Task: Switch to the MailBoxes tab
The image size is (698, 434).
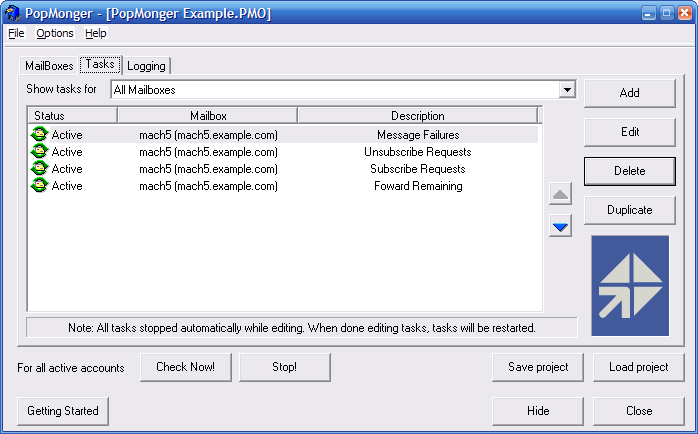Action: click(48, 66)
